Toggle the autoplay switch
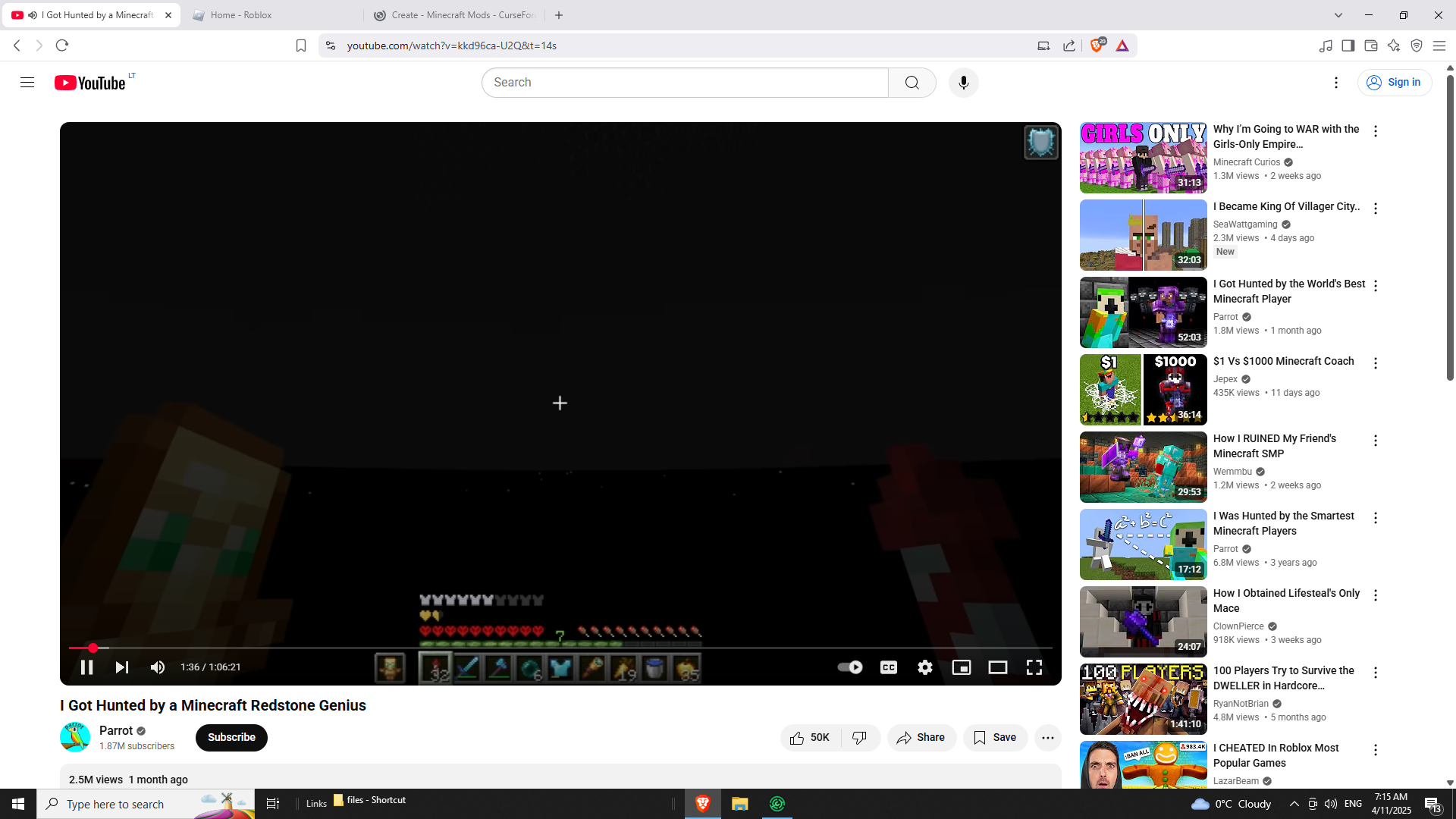Image resolution: width=1456 pixels, height=819 pixels. 850,667
